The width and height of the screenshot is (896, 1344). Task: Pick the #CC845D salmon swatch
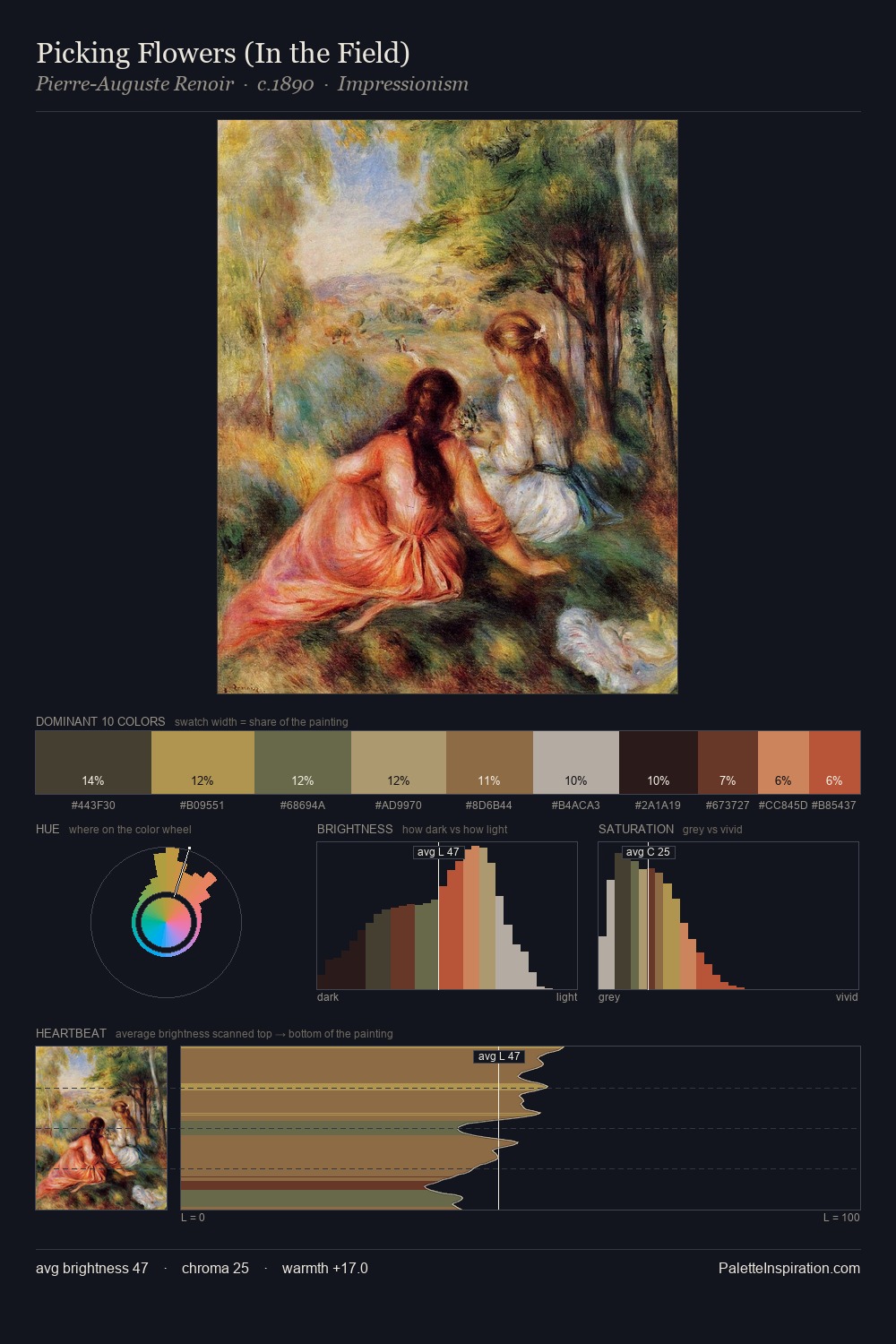tap(783, 762)
